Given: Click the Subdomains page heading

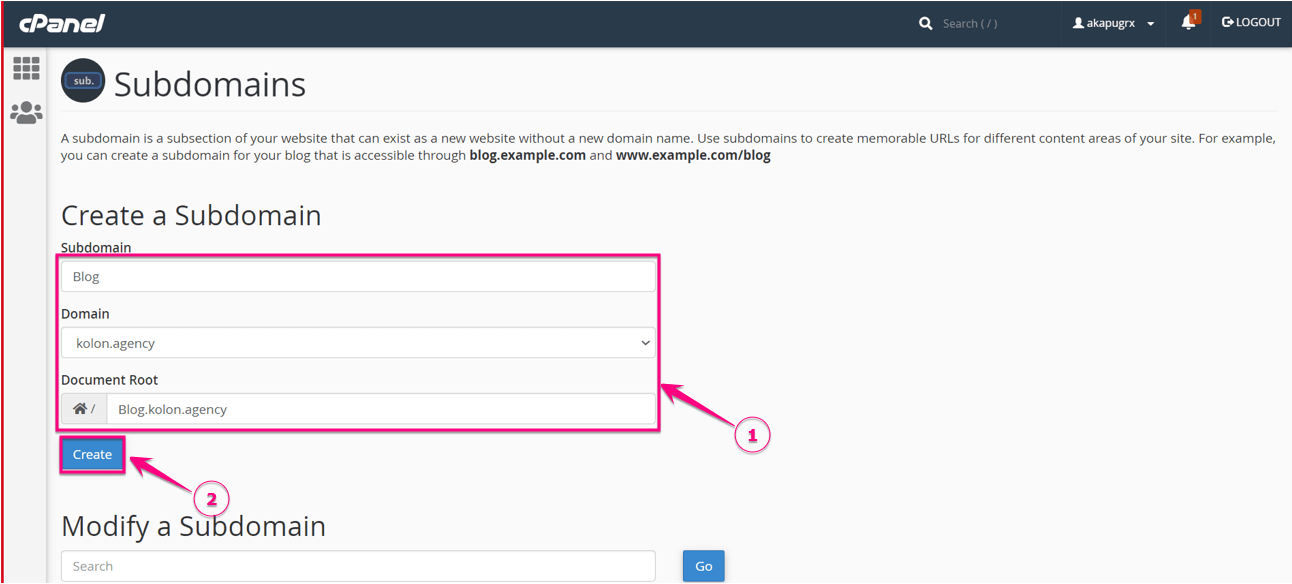Looking at the screenshot, I should [210, 84].
